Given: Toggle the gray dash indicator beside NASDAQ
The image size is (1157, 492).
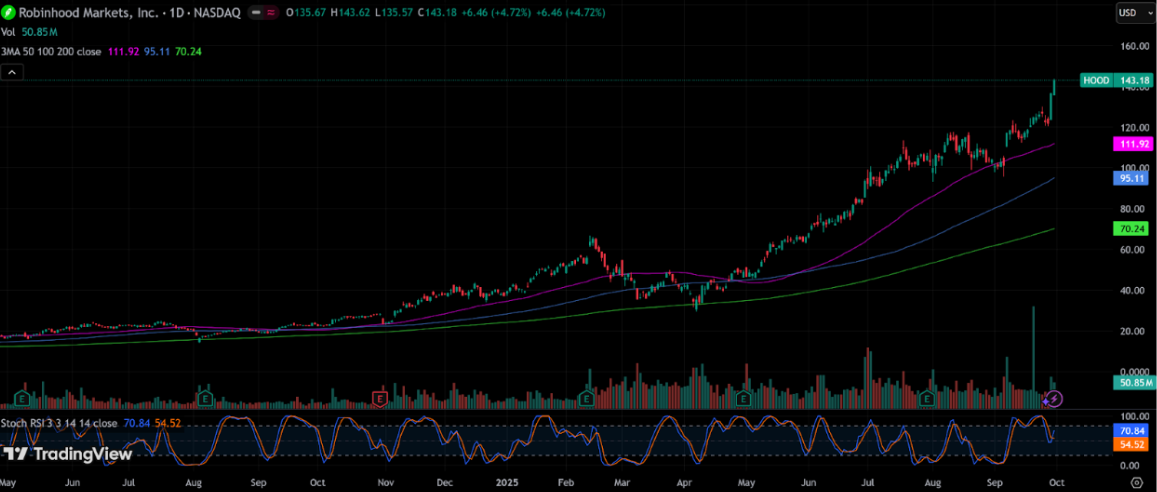Looking at the screenshot, I should pos(258,13).
